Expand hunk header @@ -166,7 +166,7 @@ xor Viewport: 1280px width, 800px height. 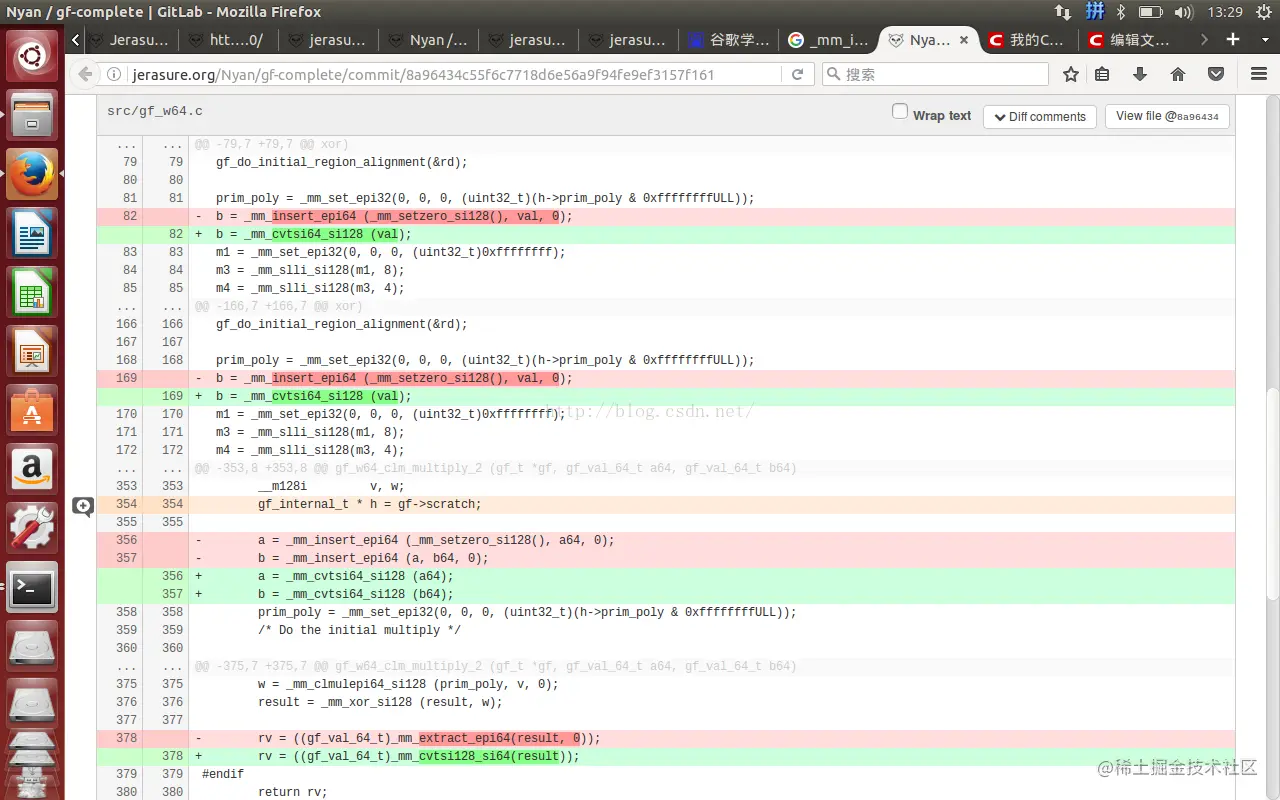tap(279, 306)
